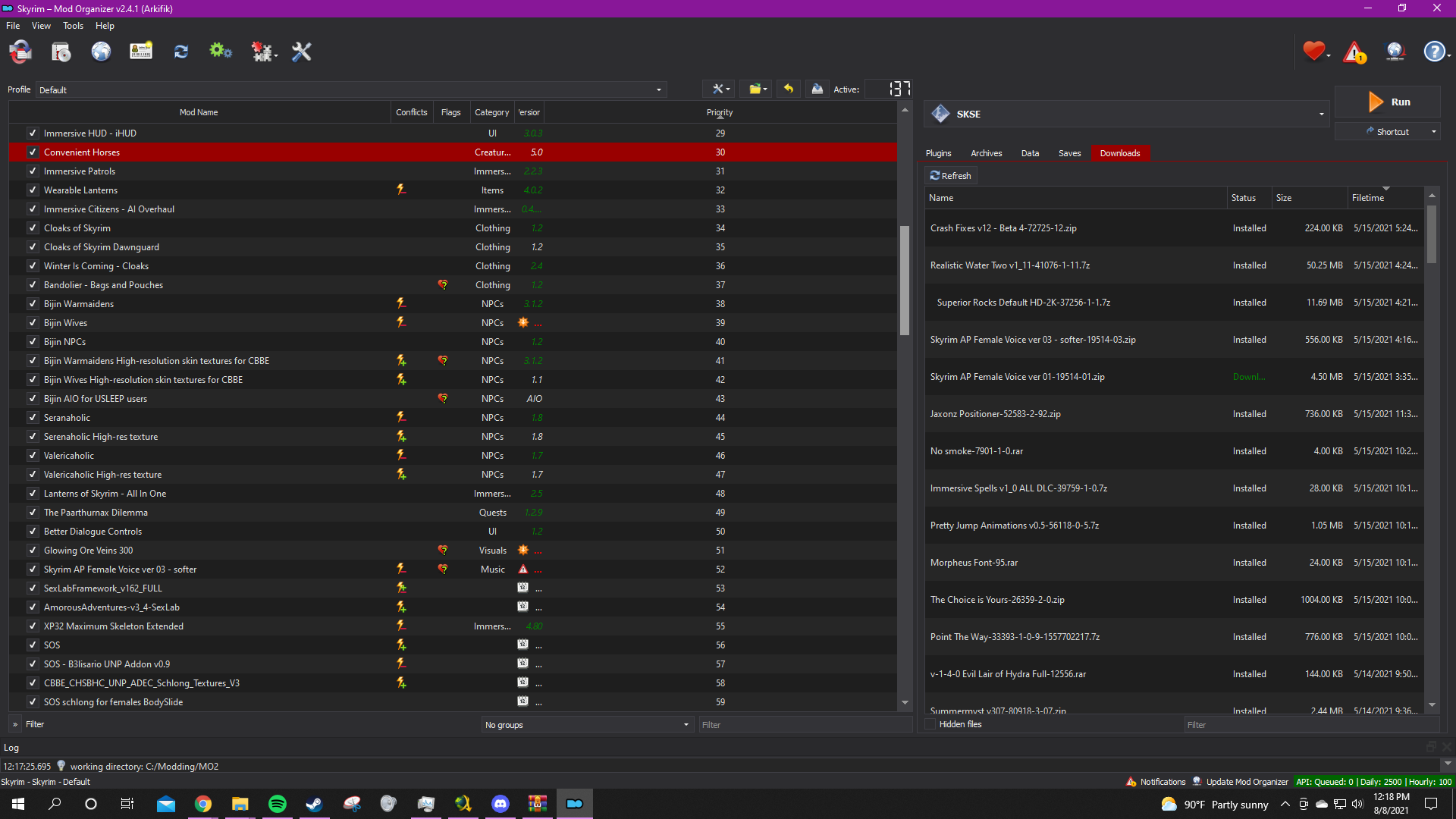Open the No groups dropdown
Image resolution: width=1456 pixels, height=819 pixels.
(588, 725)
